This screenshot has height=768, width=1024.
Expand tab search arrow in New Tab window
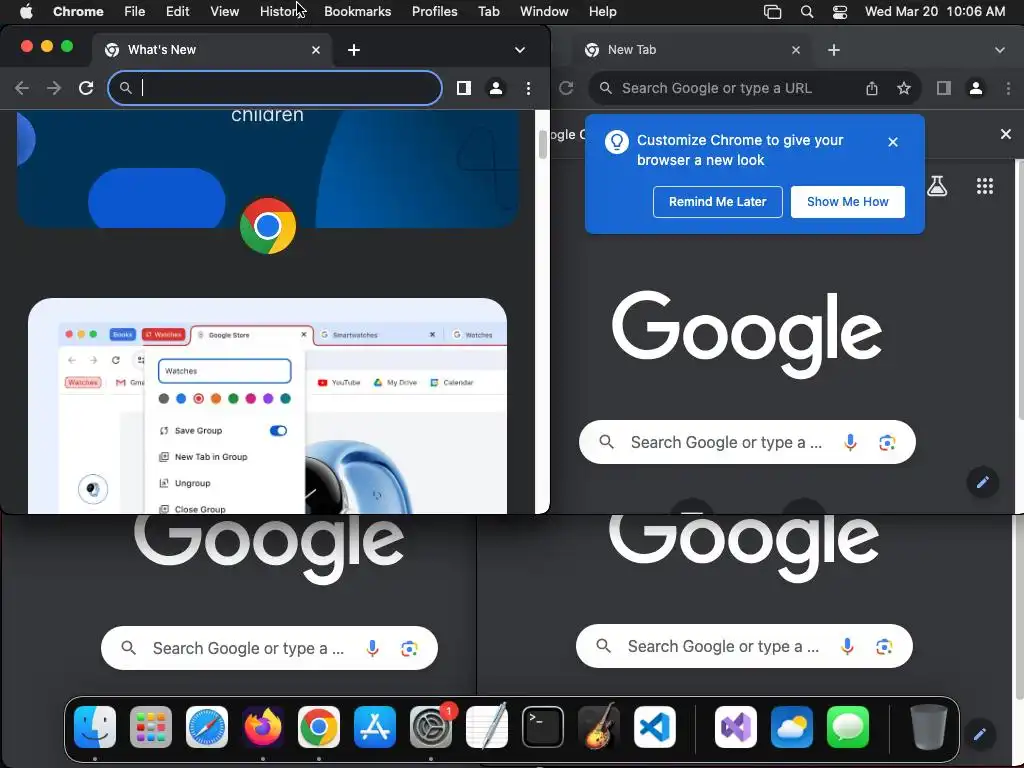coord(1000,50)
